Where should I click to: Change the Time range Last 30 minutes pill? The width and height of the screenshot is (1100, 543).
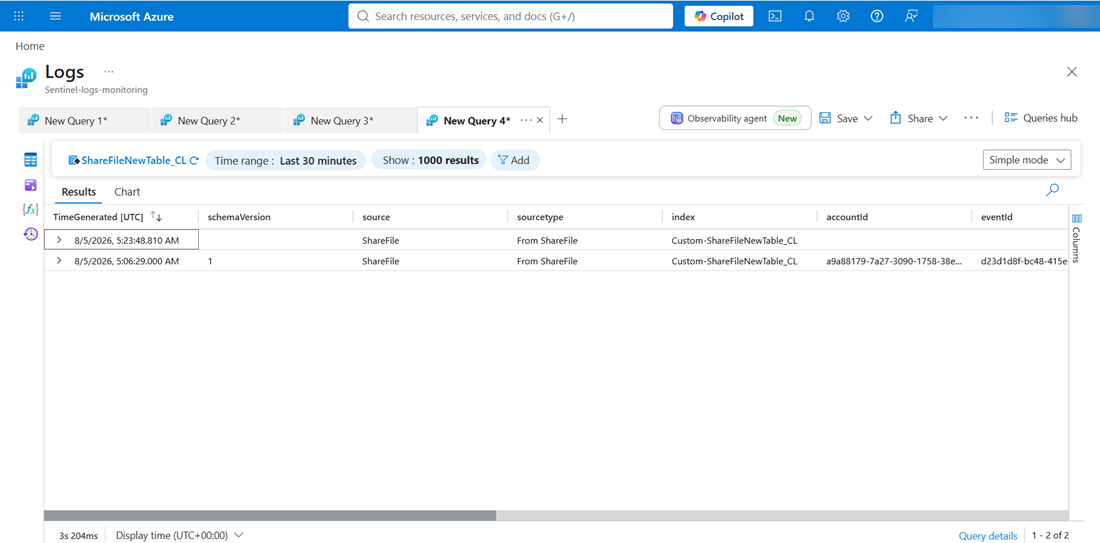coord(286,161)
